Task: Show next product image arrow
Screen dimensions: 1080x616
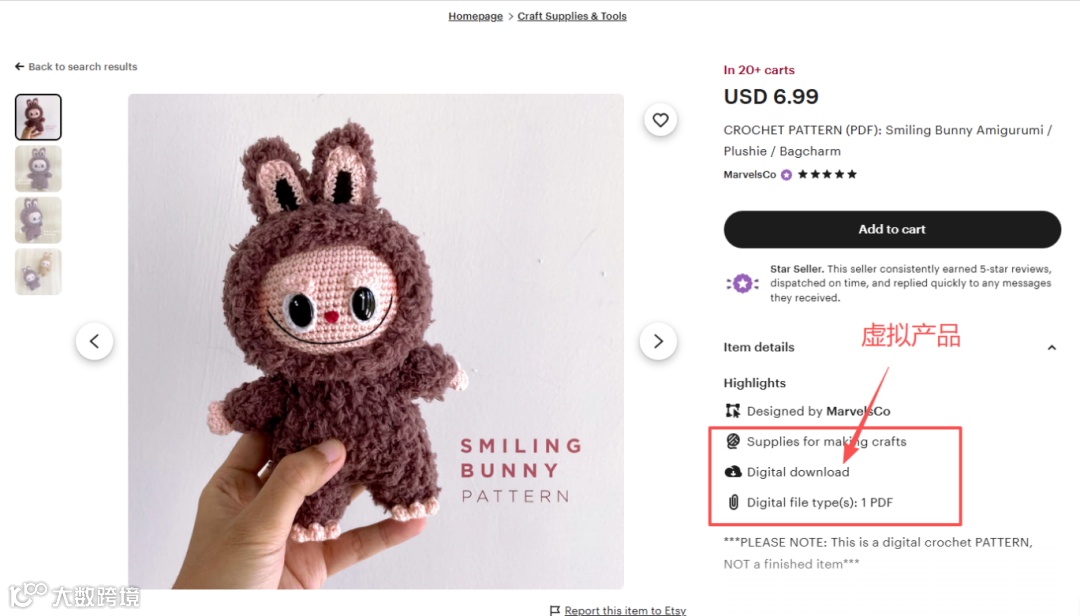Action: (658, 341)
